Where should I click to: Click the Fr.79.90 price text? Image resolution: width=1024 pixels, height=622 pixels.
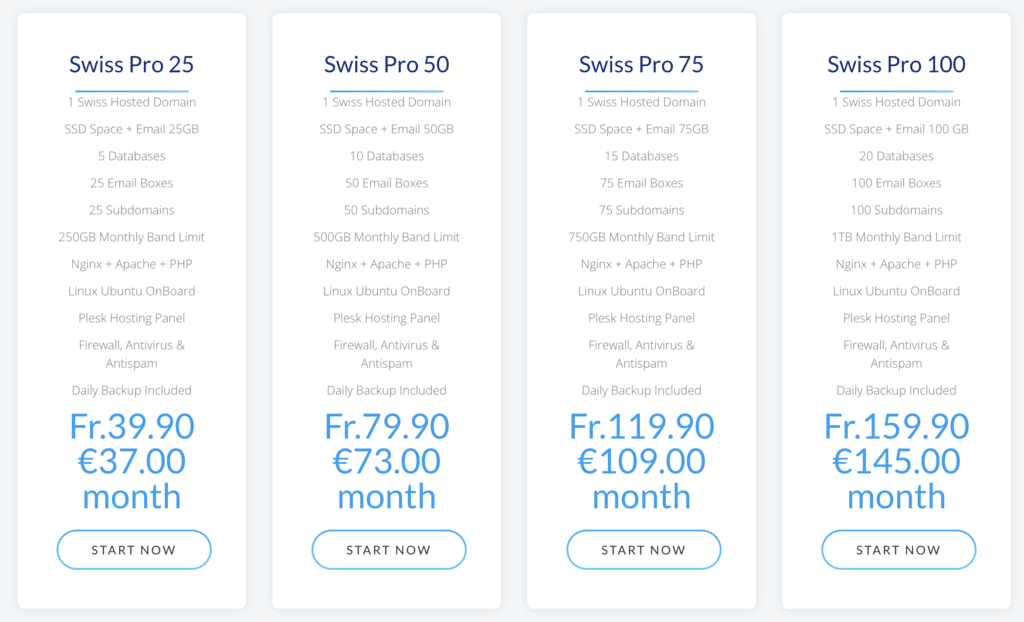click(387, 426)
